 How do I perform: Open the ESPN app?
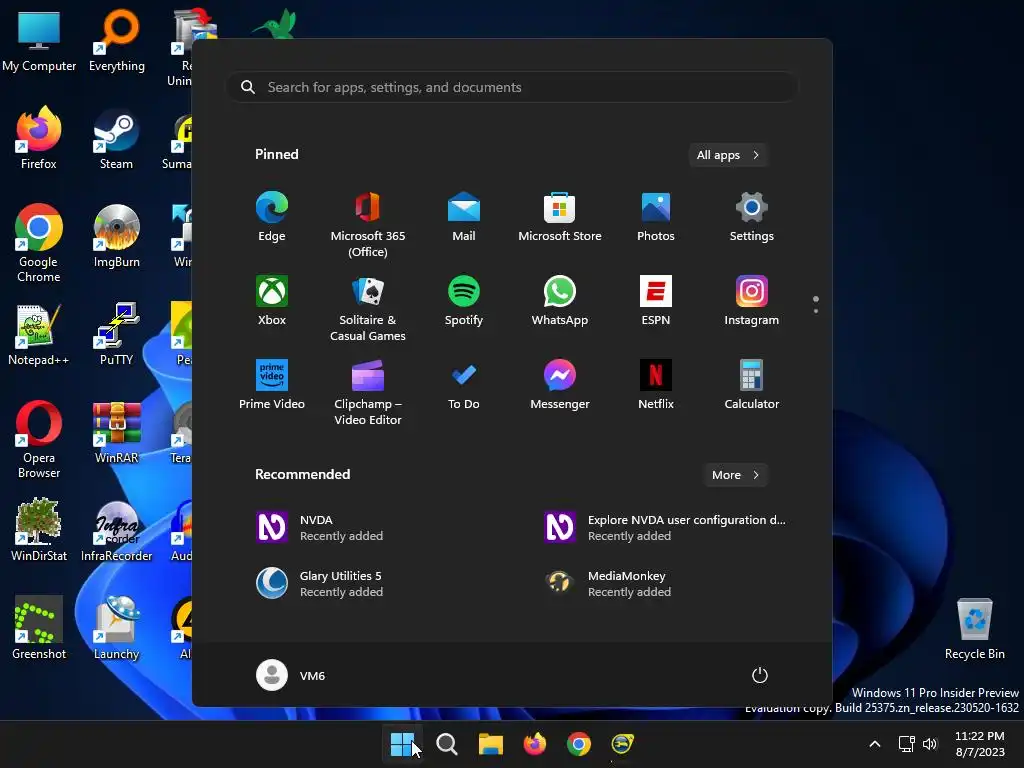coord(656,301)
